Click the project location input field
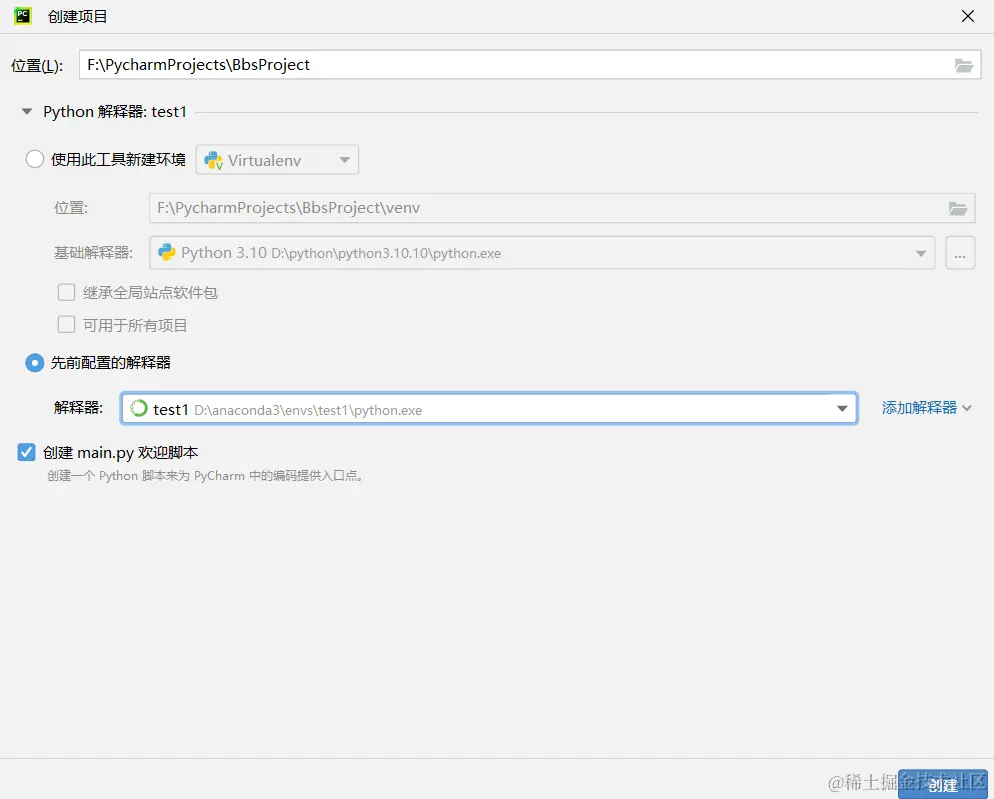The width and height of the screenshot is (994, 799). (x=530, y=65)
